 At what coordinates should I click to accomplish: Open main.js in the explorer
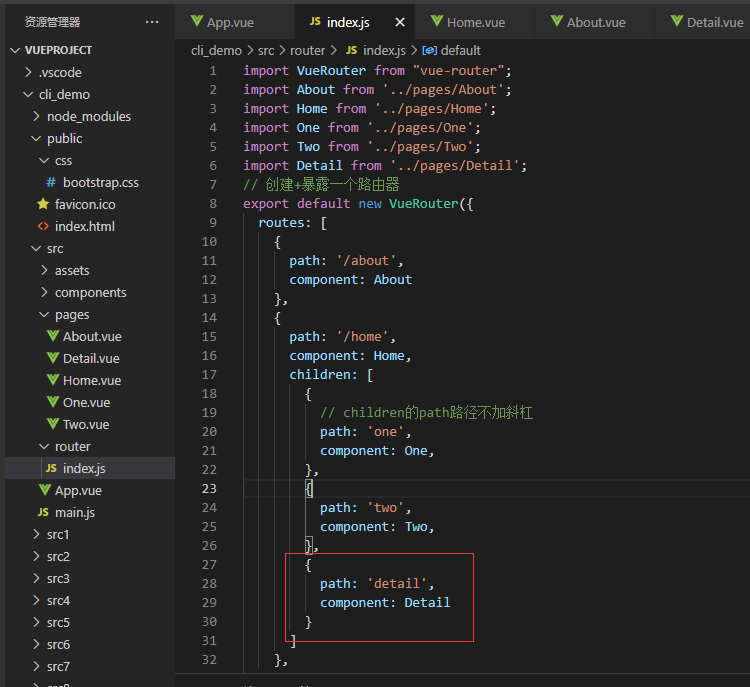tap(75, 512)
